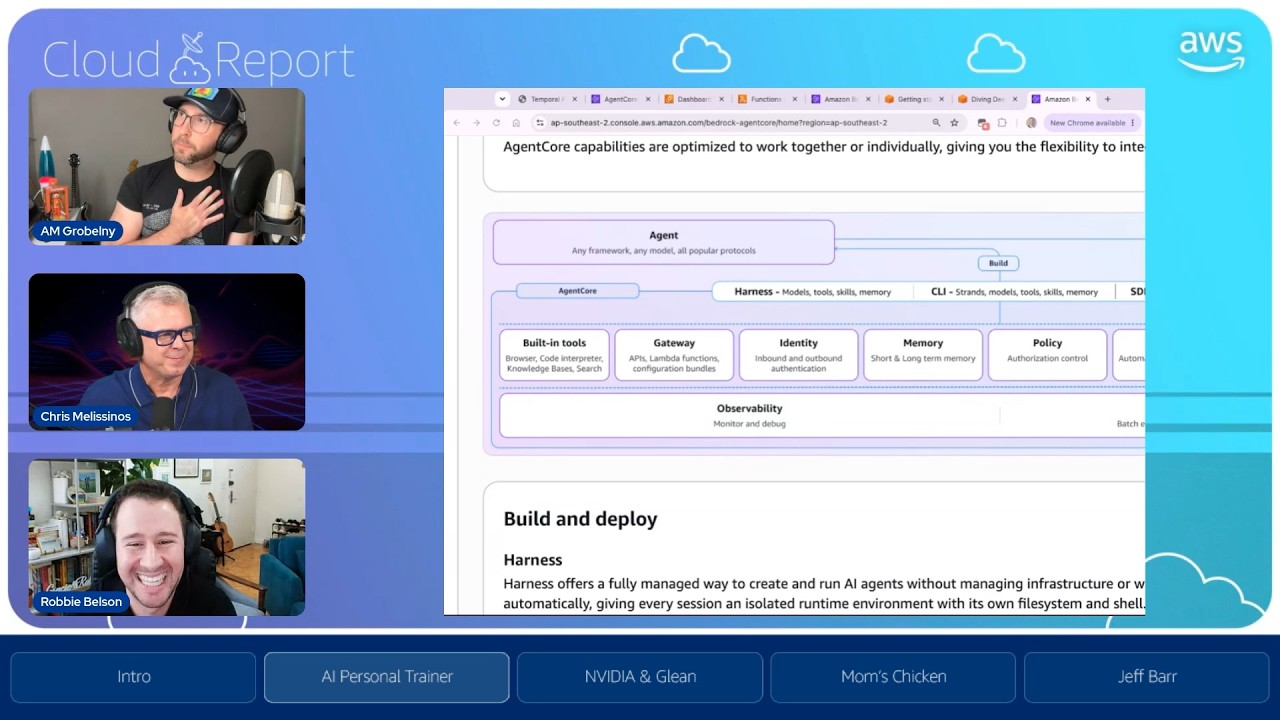Image resolution: width=1280 pixels, height=720 pixels.
Task: Jump to the Intro segment
Action: point(133,677)
